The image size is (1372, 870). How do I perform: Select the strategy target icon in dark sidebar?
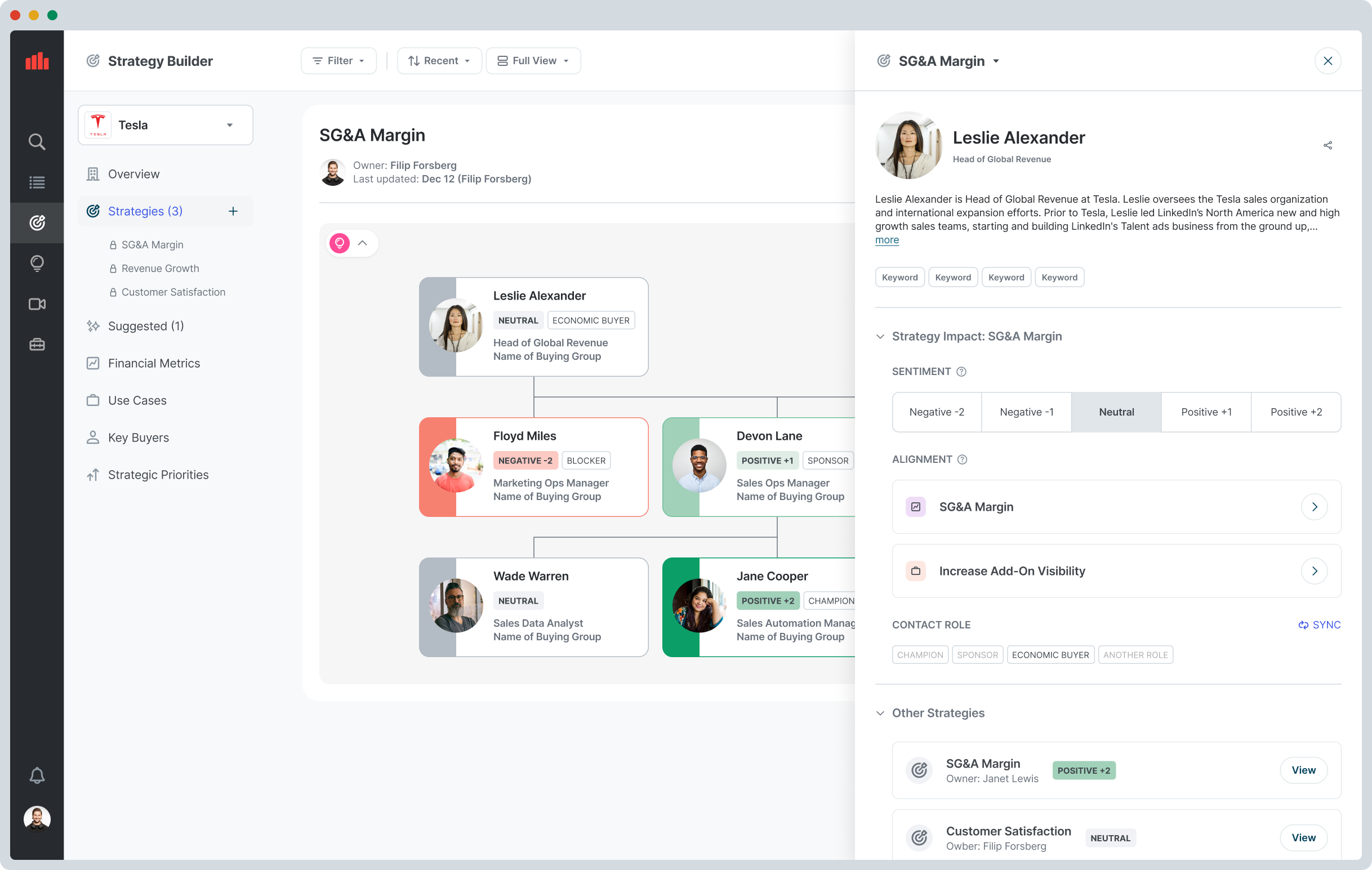[x=37, y=223]
